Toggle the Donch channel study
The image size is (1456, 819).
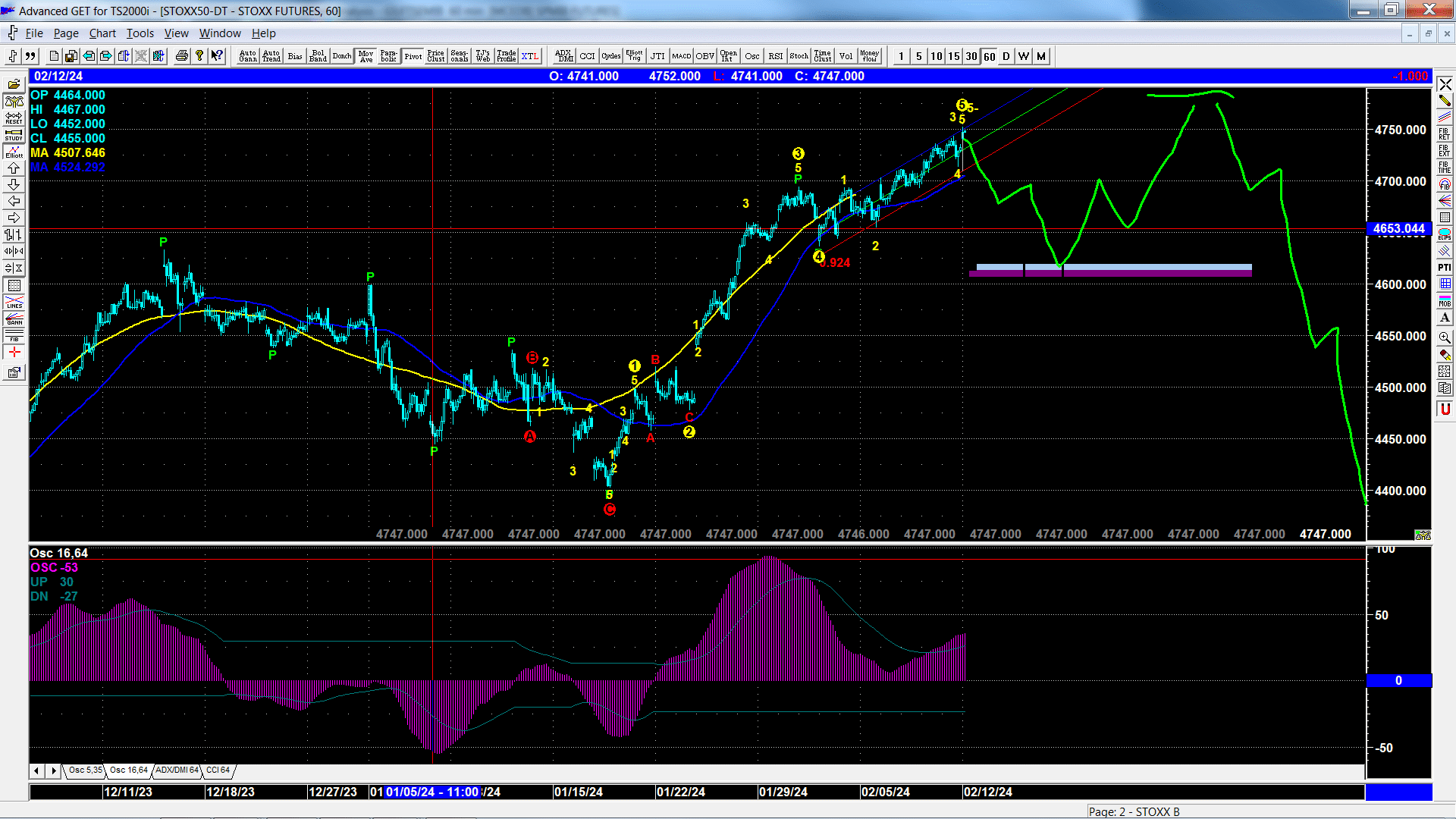point(342,56)
